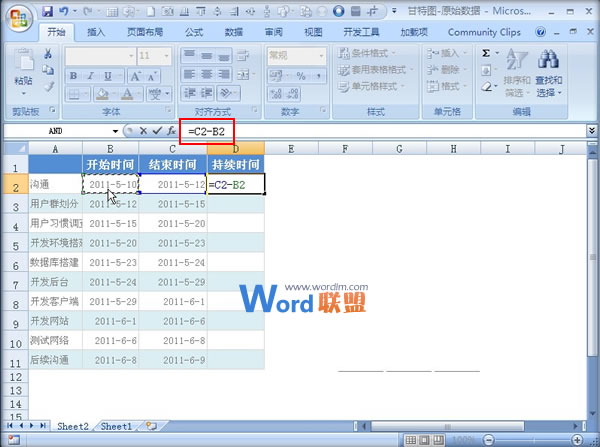The height and width of the screenshot is (447, 600).
Task: Select cell C2 with 2011-5-12
Action: [x=173, y=184]
